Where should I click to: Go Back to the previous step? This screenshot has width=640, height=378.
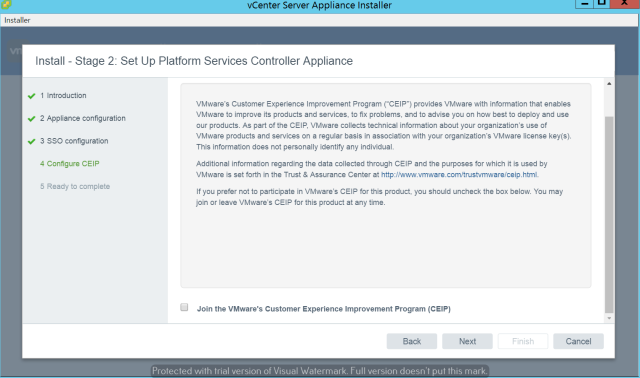(x=412, y=341)
